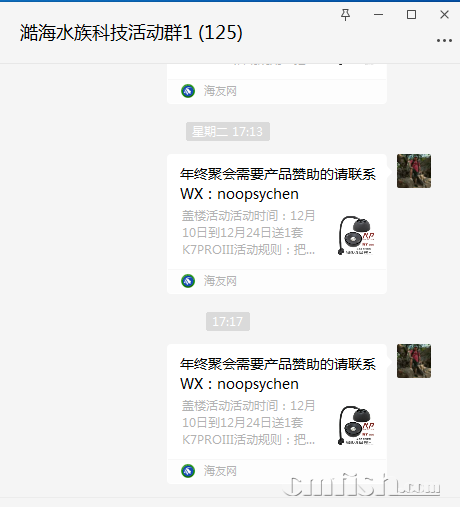Maximize the chat window

pyautogui.click(x=411, y=15)
